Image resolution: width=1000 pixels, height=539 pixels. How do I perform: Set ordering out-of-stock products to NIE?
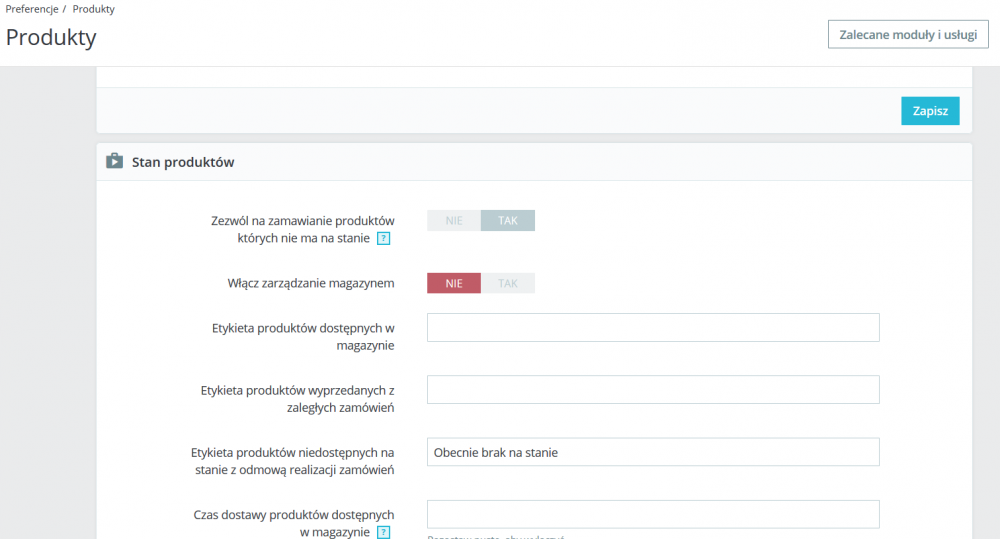[x=454, y=220]
